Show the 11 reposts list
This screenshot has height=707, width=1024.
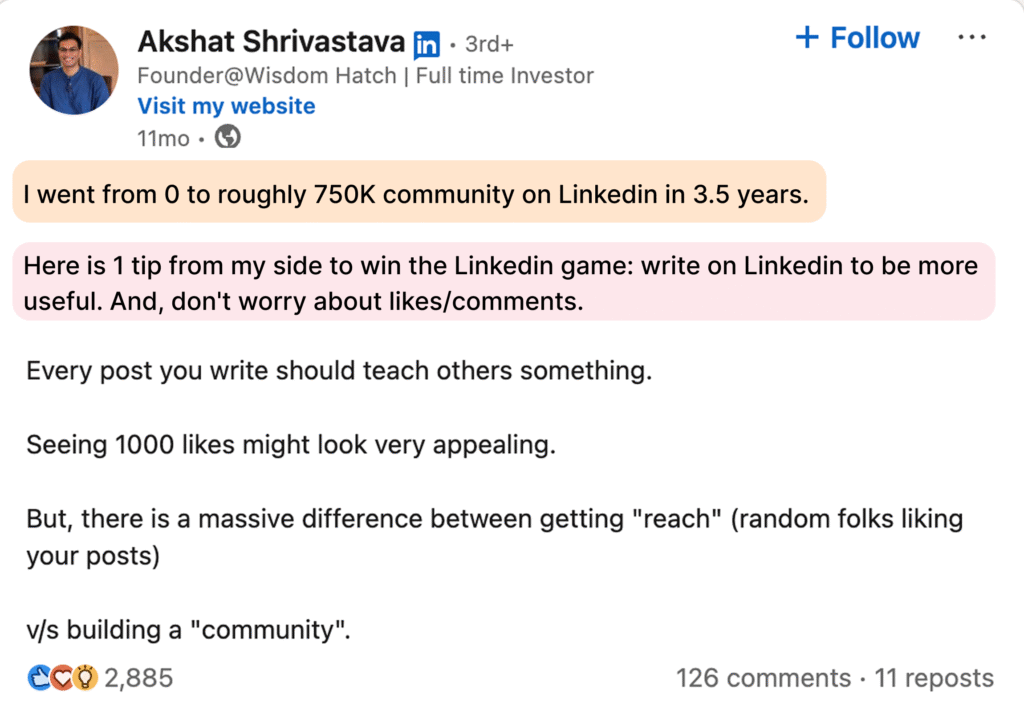click(934, 678)
